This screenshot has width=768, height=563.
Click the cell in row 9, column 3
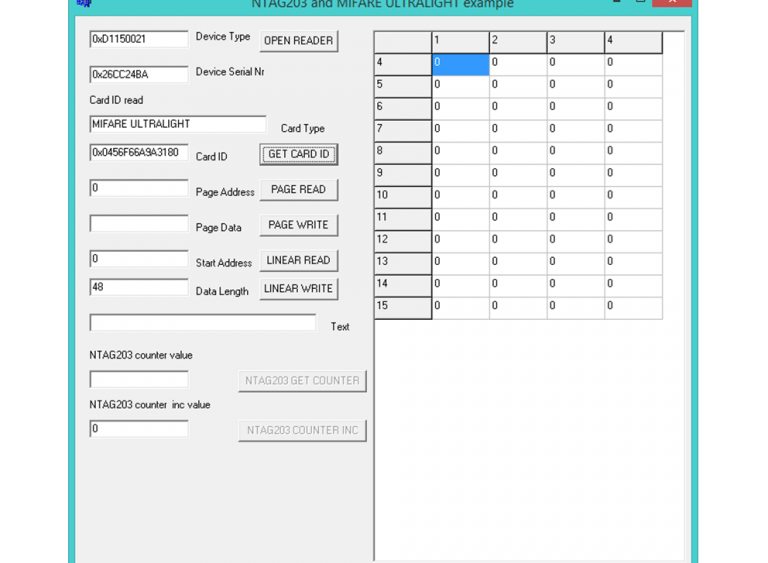576,175
